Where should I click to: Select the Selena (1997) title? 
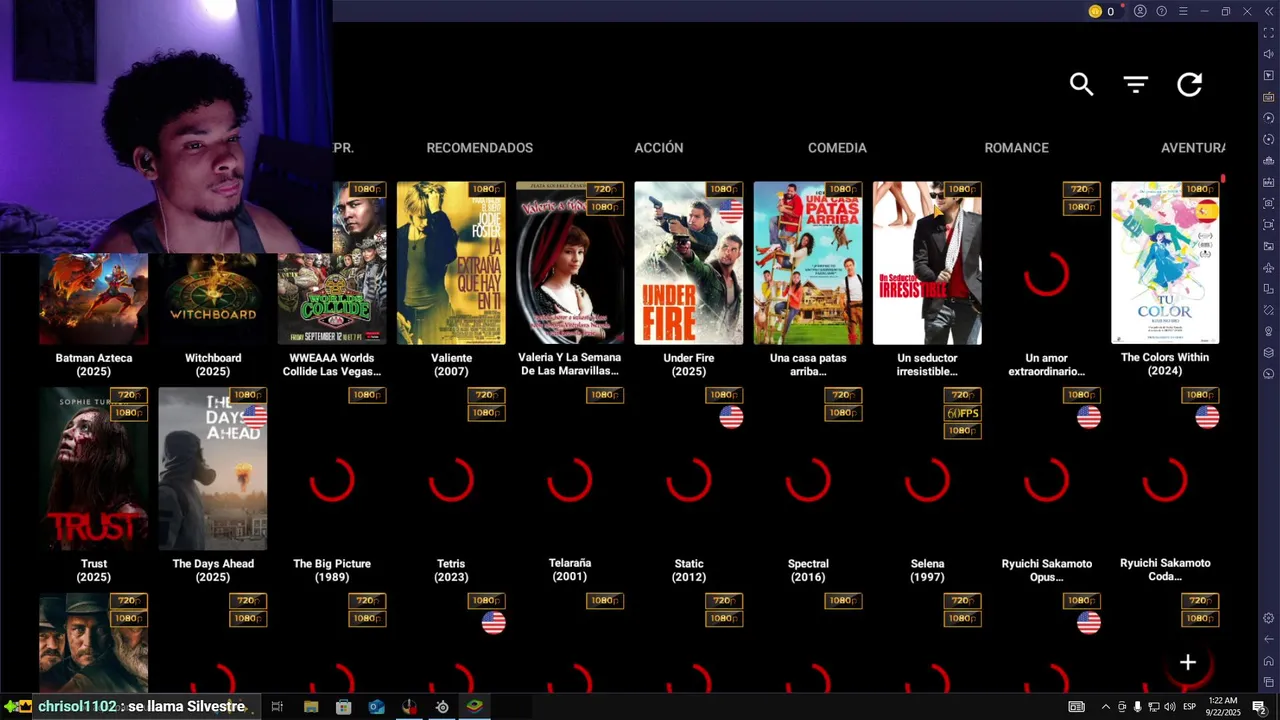click(927, 570)
